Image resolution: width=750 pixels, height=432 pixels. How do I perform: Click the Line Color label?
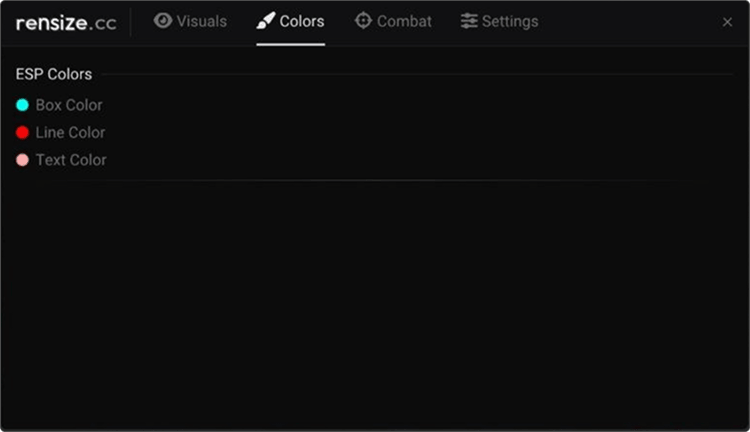(70, 133)
